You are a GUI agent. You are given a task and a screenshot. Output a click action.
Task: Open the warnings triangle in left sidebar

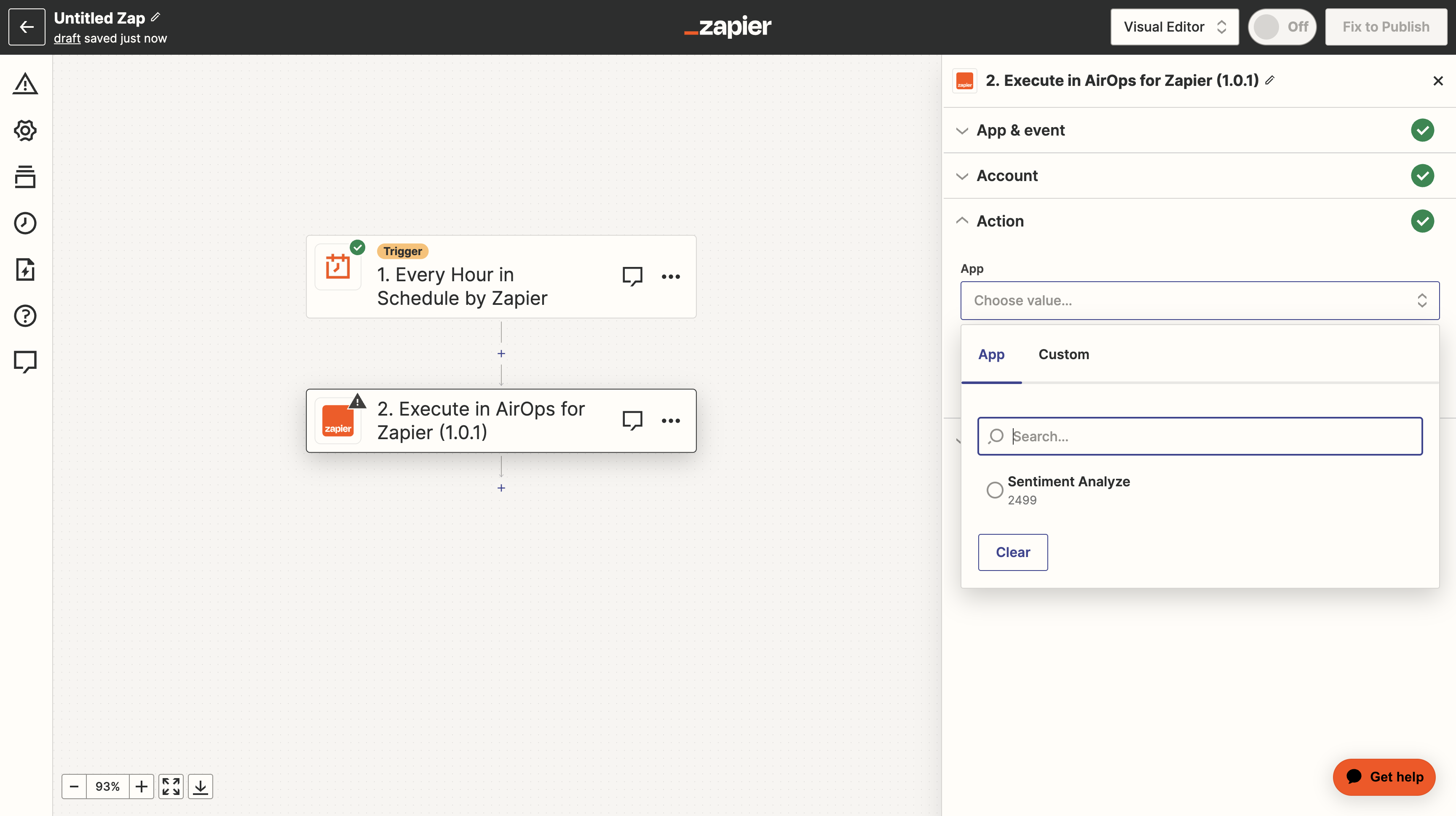click(x=25, y=83)
